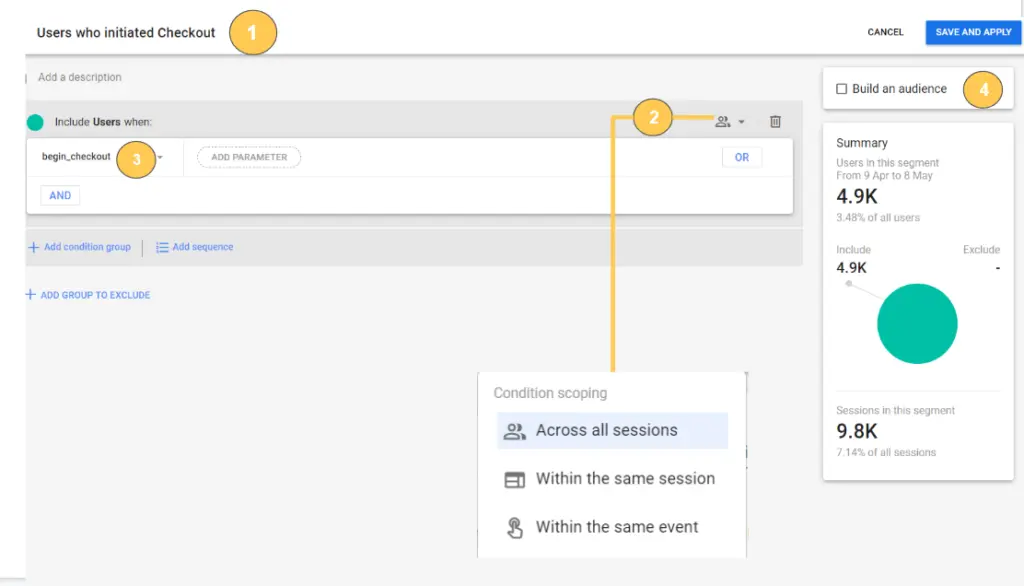Expand the scoping dropdown arrow
Image resolution: width=1024 pixels, height=586 pixels.
click(x=741, y=122)
